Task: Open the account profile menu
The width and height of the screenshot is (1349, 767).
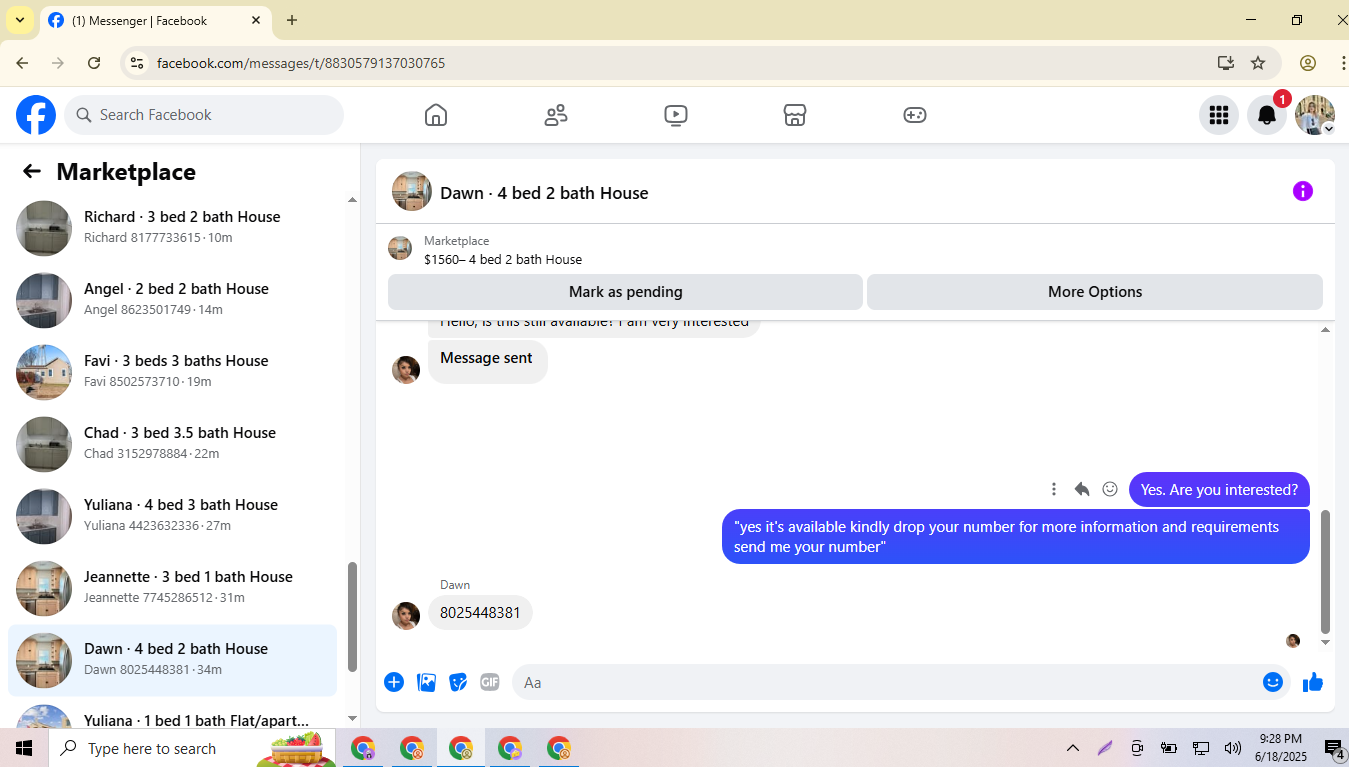Action: click(x=1315, y=115)
